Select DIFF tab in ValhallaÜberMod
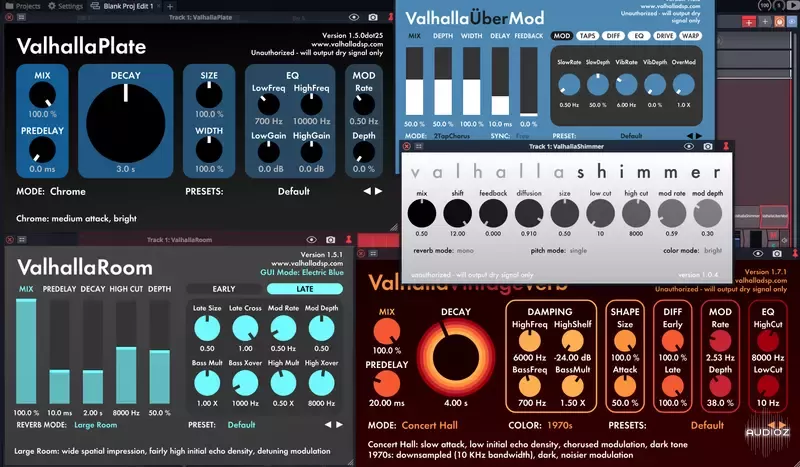 pos(613,36)
